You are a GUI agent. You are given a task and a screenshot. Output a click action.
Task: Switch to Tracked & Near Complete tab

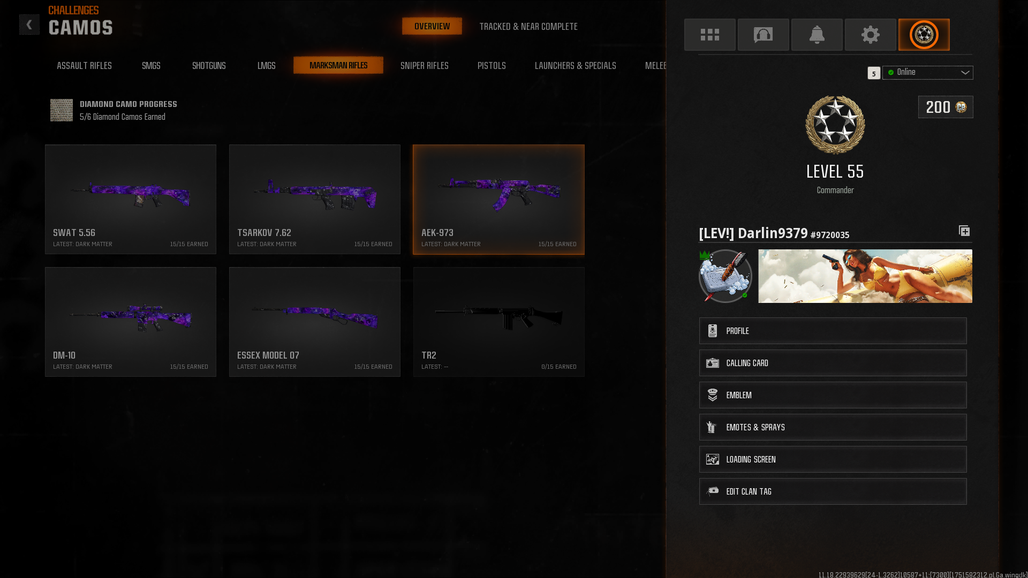[x=528, y=27]
